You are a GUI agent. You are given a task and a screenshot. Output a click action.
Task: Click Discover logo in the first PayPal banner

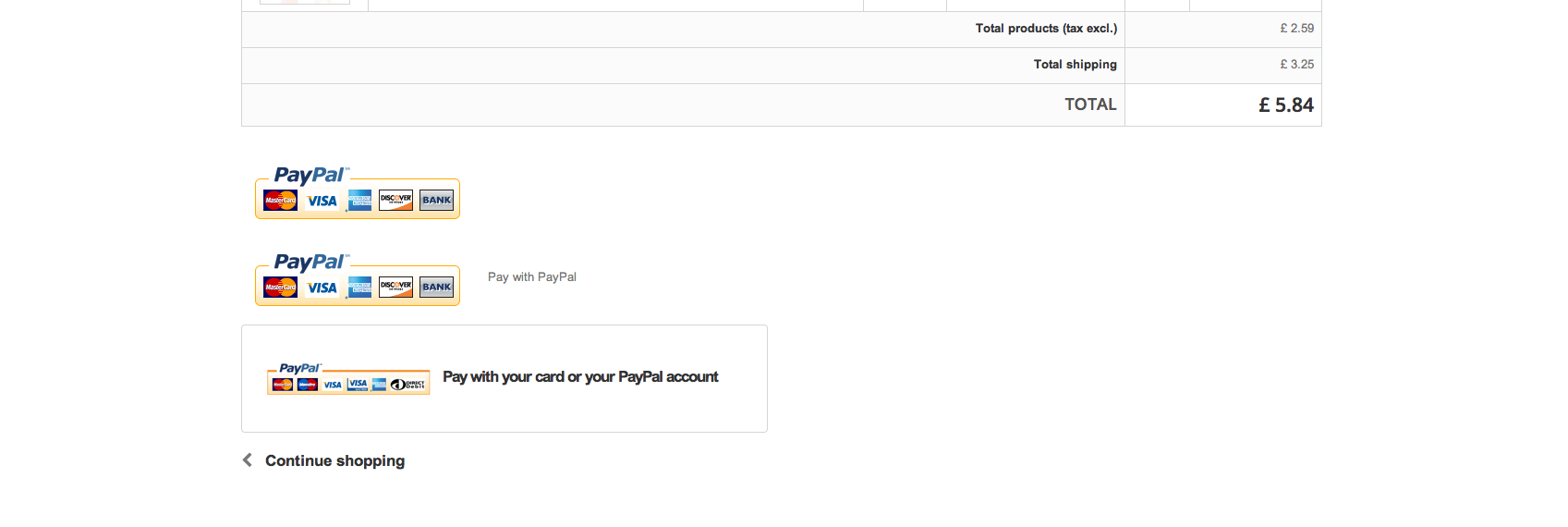click(x=395, y=200)
